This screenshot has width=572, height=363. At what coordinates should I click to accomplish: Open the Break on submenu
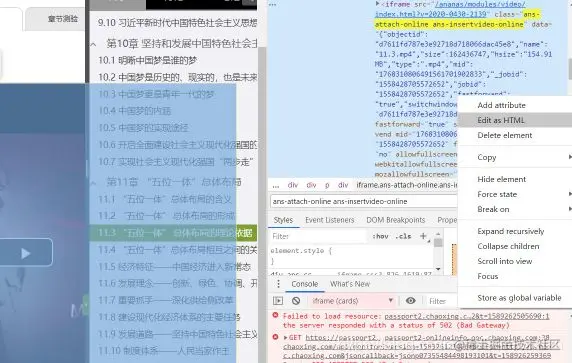(515, 209)
